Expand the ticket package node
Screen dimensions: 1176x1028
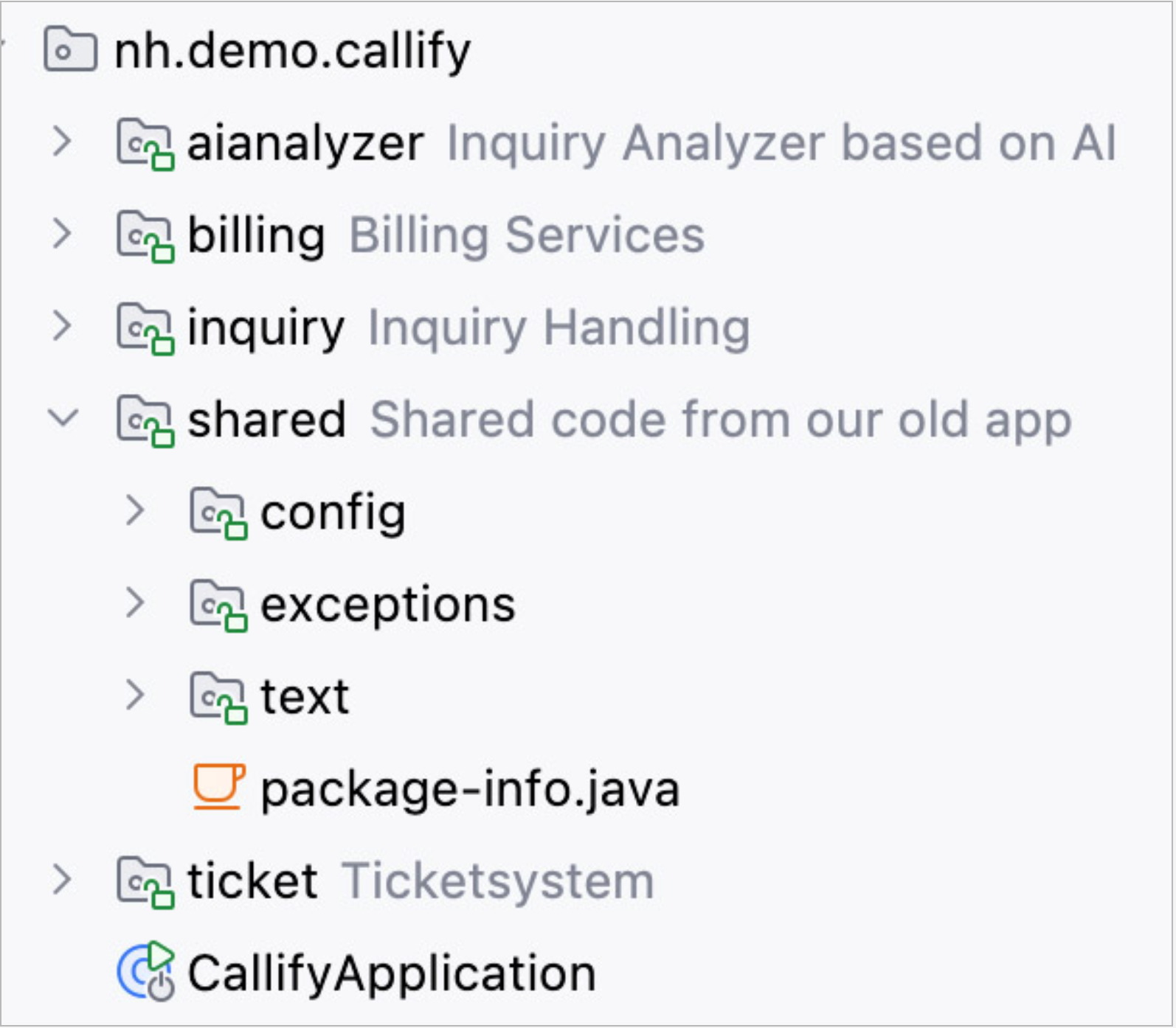(x=63, y=880)
